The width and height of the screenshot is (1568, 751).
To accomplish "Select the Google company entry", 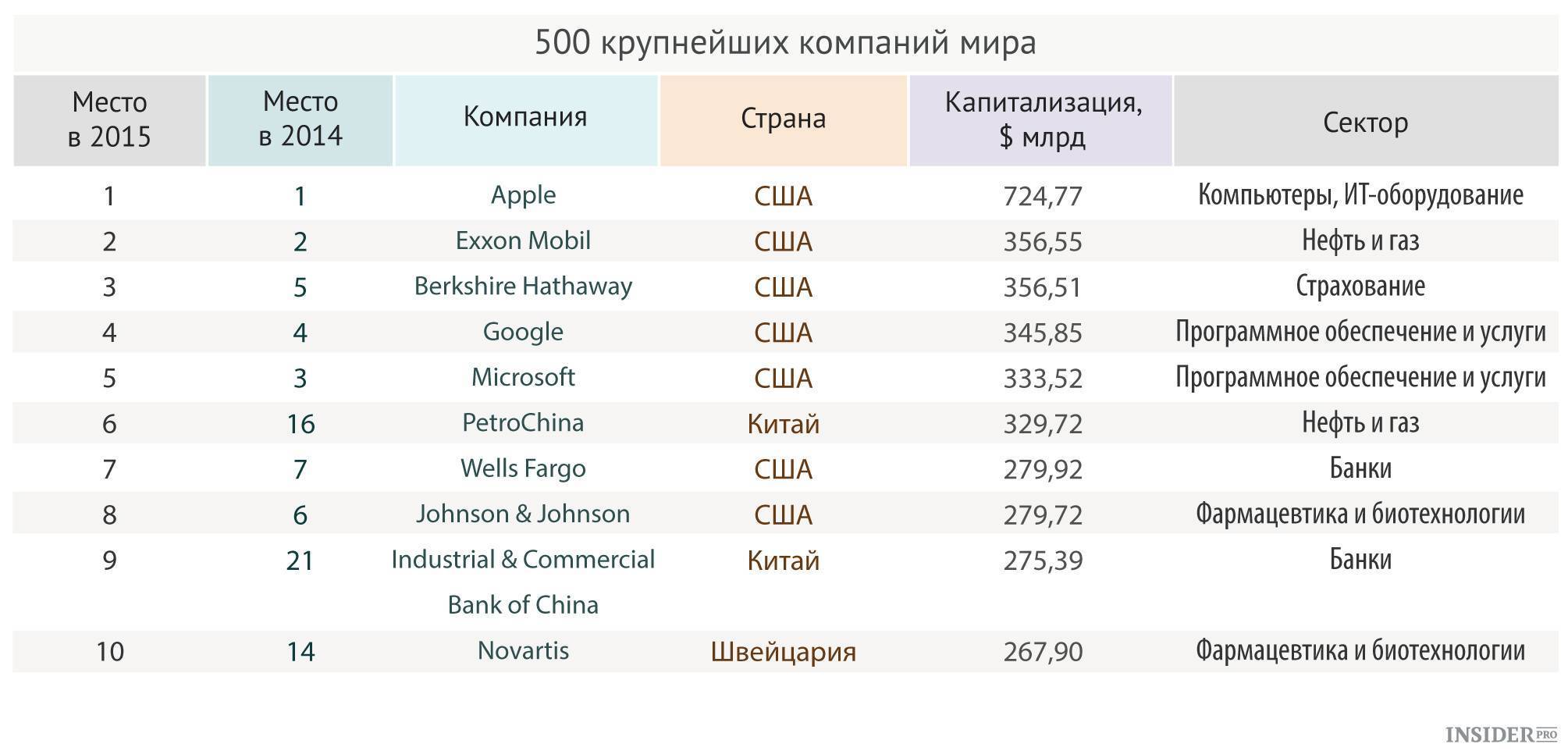I will click(x=523, y=332).
